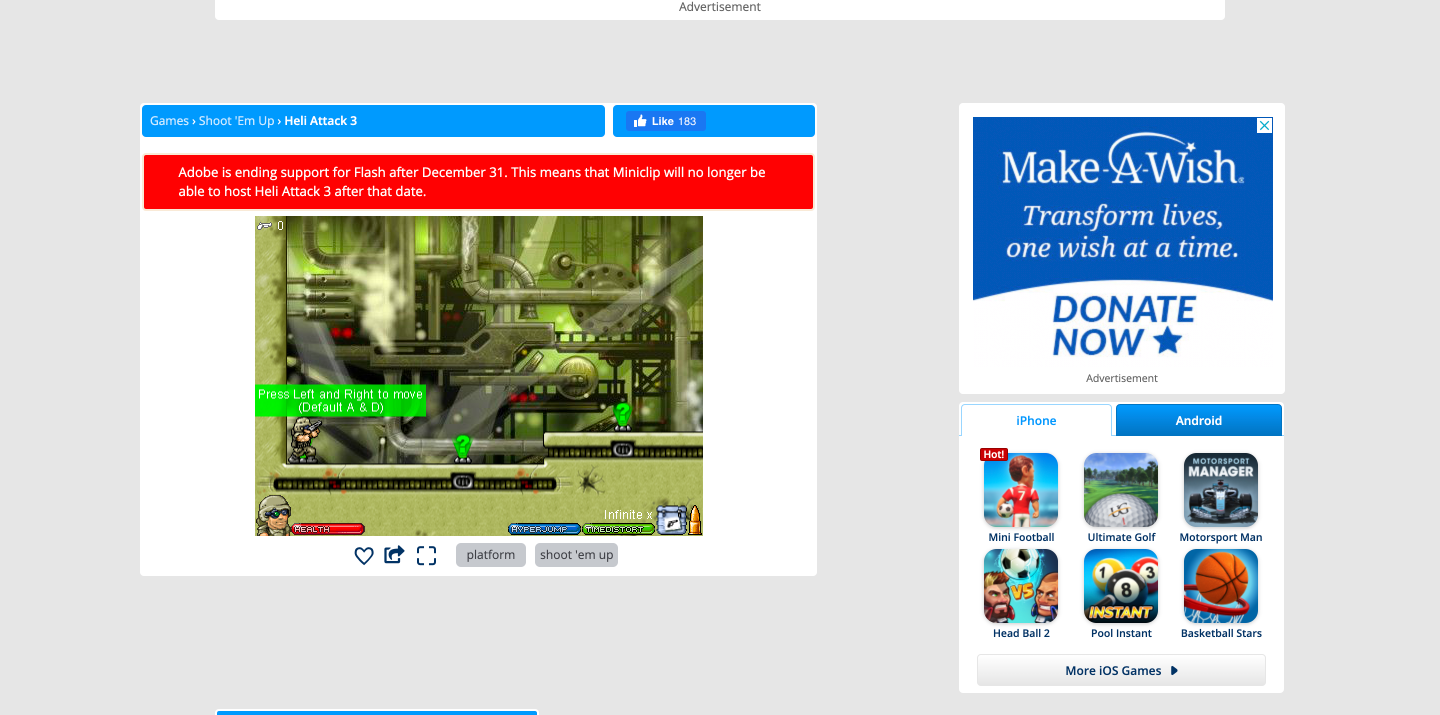Screen dimensions: 1440x715
Task: Click the left green question mark pickup in the game
Action: [462, 447]
